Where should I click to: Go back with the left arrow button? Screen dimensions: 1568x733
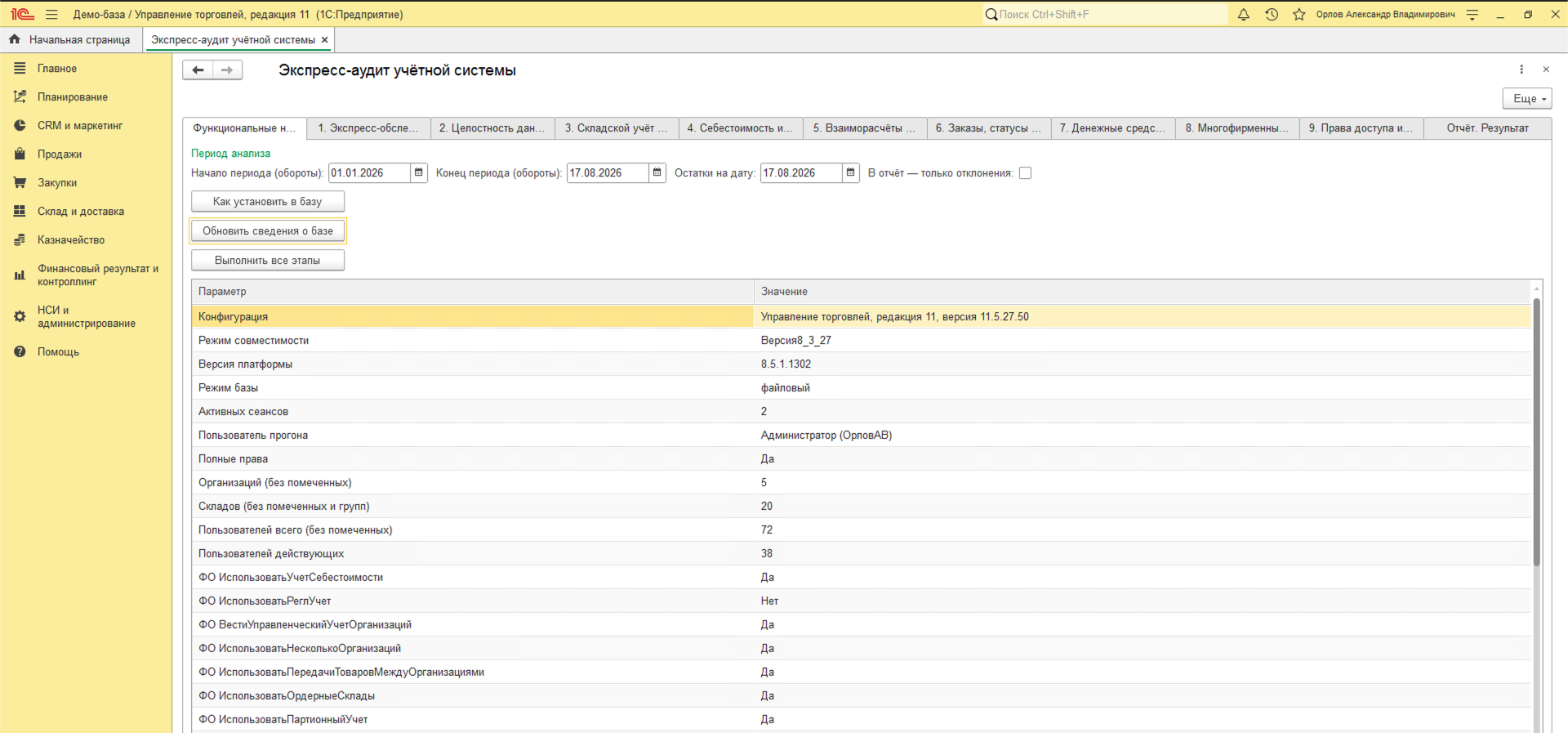point(198,70)
